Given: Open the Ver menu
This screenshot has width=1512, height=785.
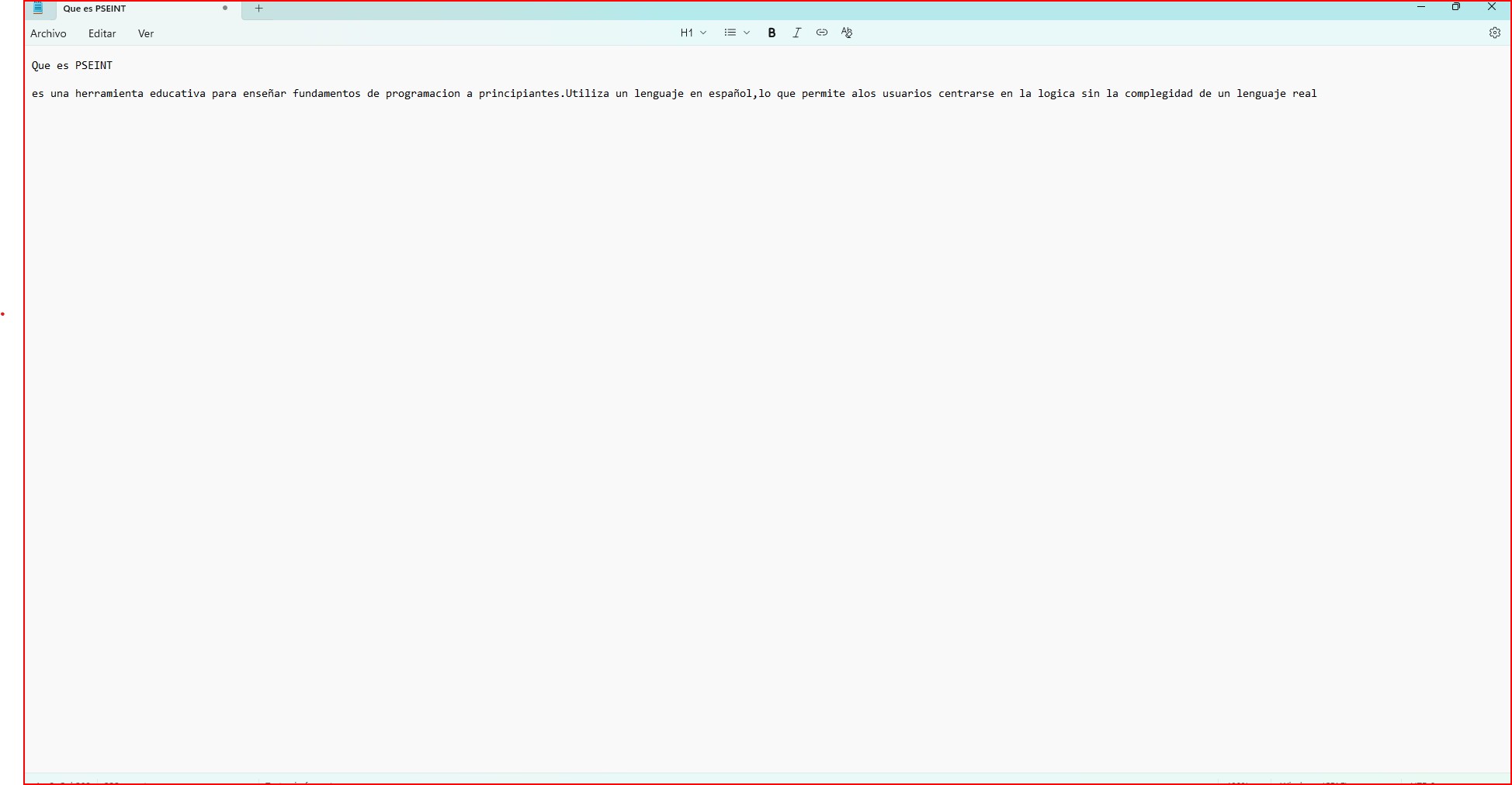Looking at the screenshot, I should tap(146, 33).
